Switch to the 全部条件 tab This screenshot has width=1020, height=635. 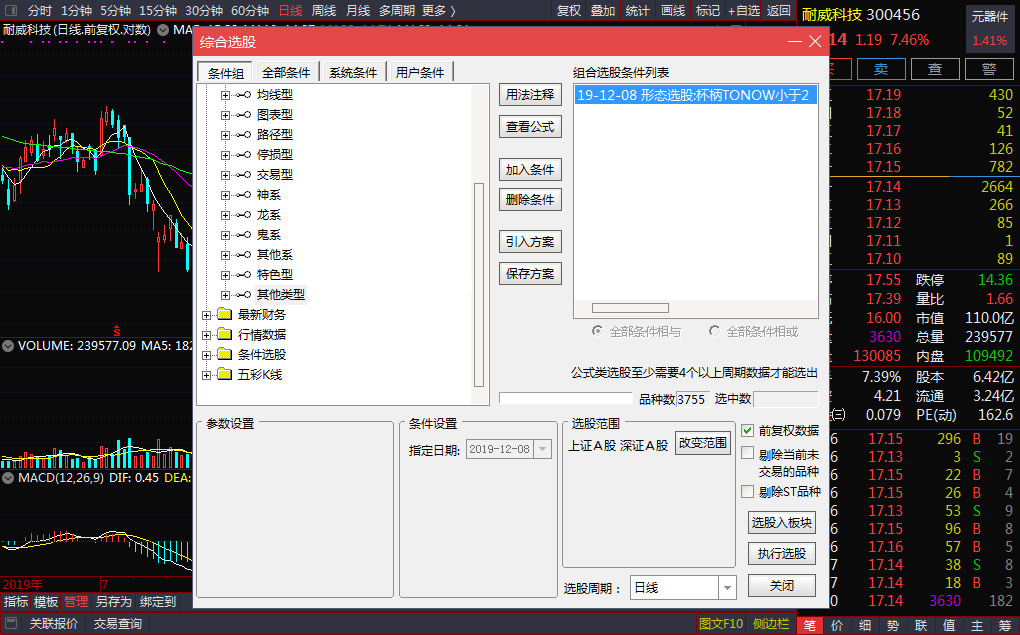[287, 72]
